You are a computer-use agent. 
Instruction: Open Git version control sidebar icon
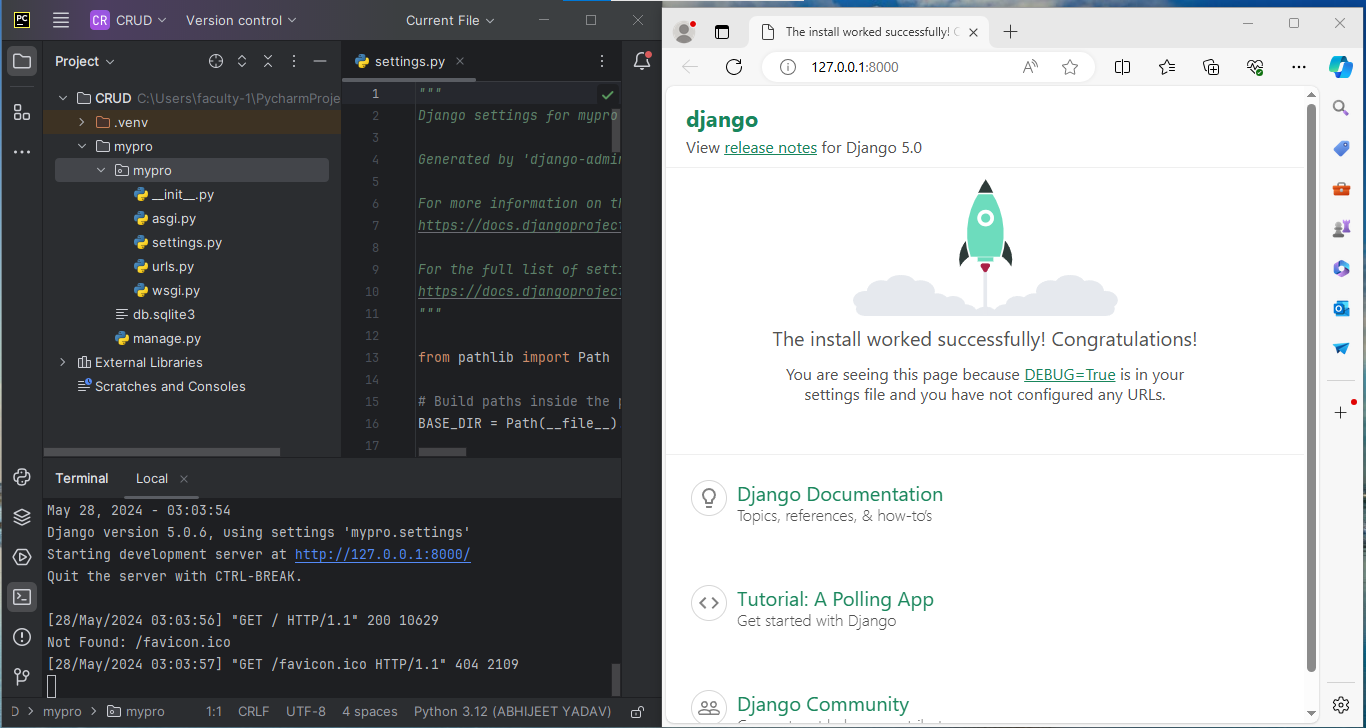(21, 677)
